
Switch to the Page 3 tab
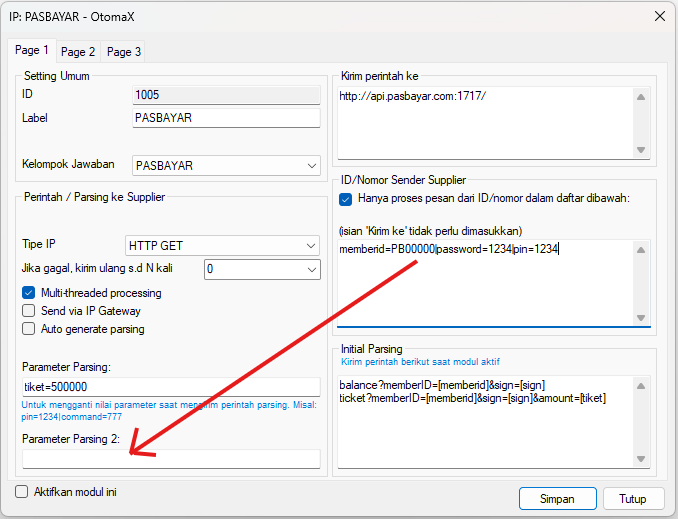[x=124, y=52]
